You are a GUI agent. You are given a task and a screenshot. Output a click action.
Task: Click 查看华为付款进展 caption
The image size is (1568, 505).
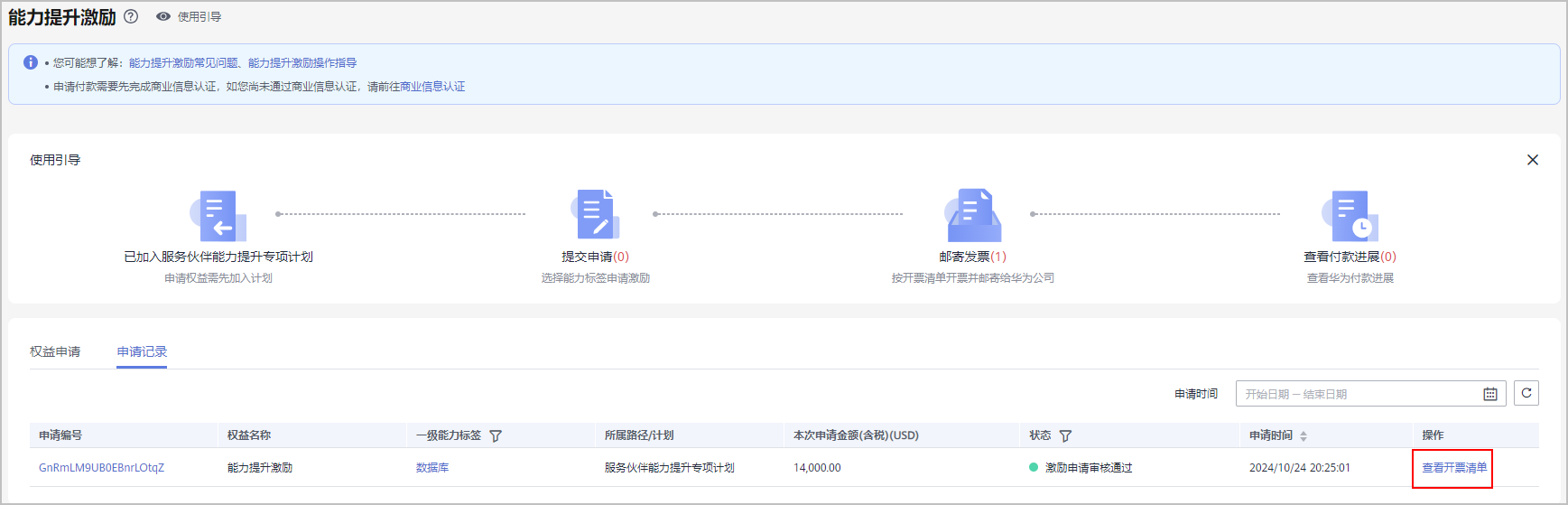tap(1350, 278)
